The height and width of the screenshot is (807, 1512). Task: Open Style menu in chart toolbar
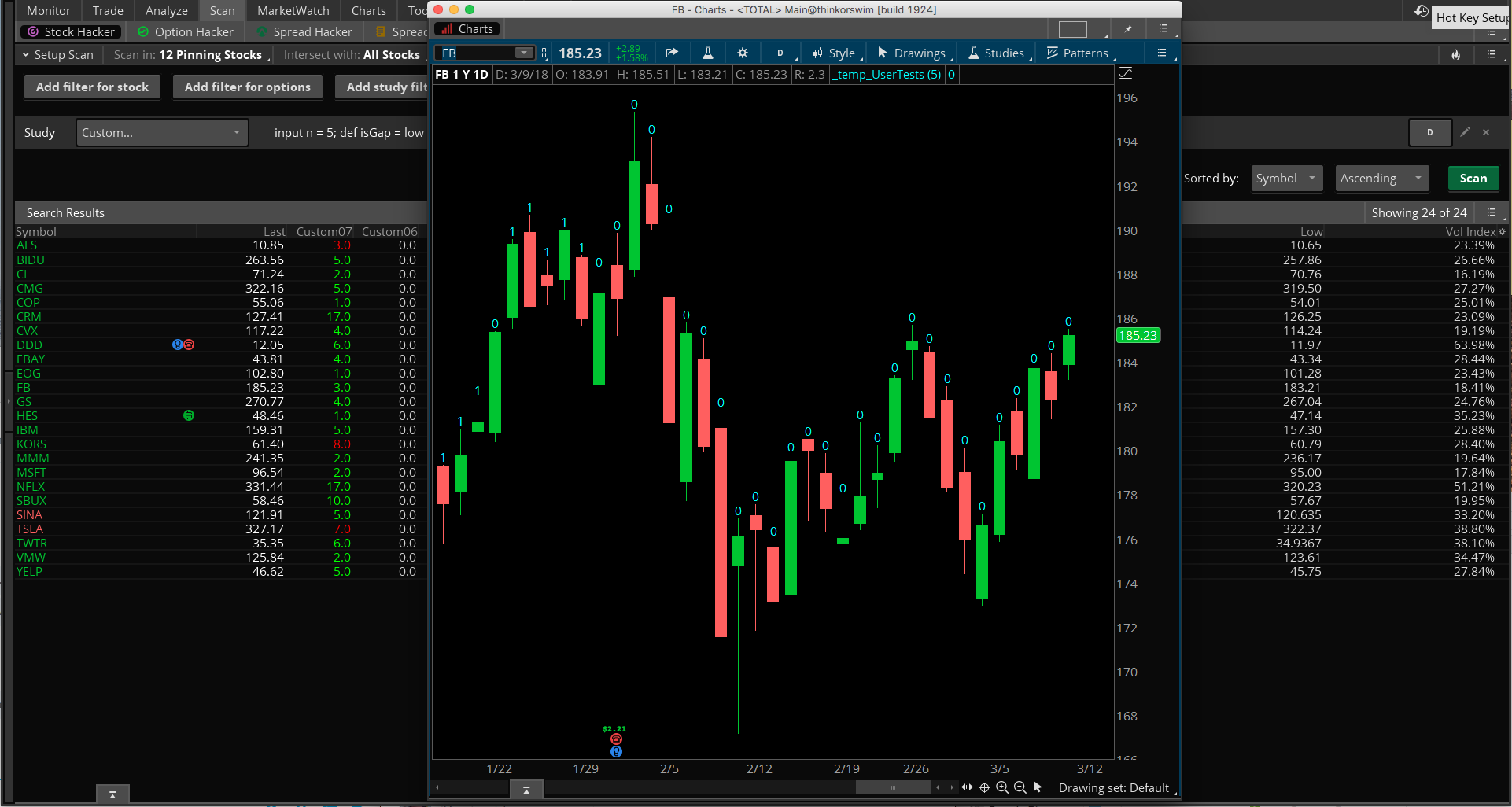(x=834, y=53)
